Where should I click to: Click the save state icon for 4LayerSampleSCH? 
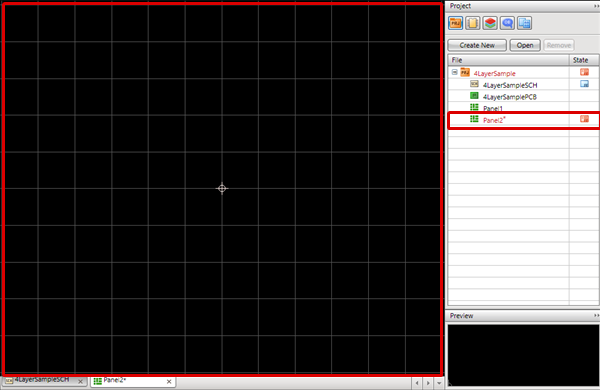click(584, 84)
